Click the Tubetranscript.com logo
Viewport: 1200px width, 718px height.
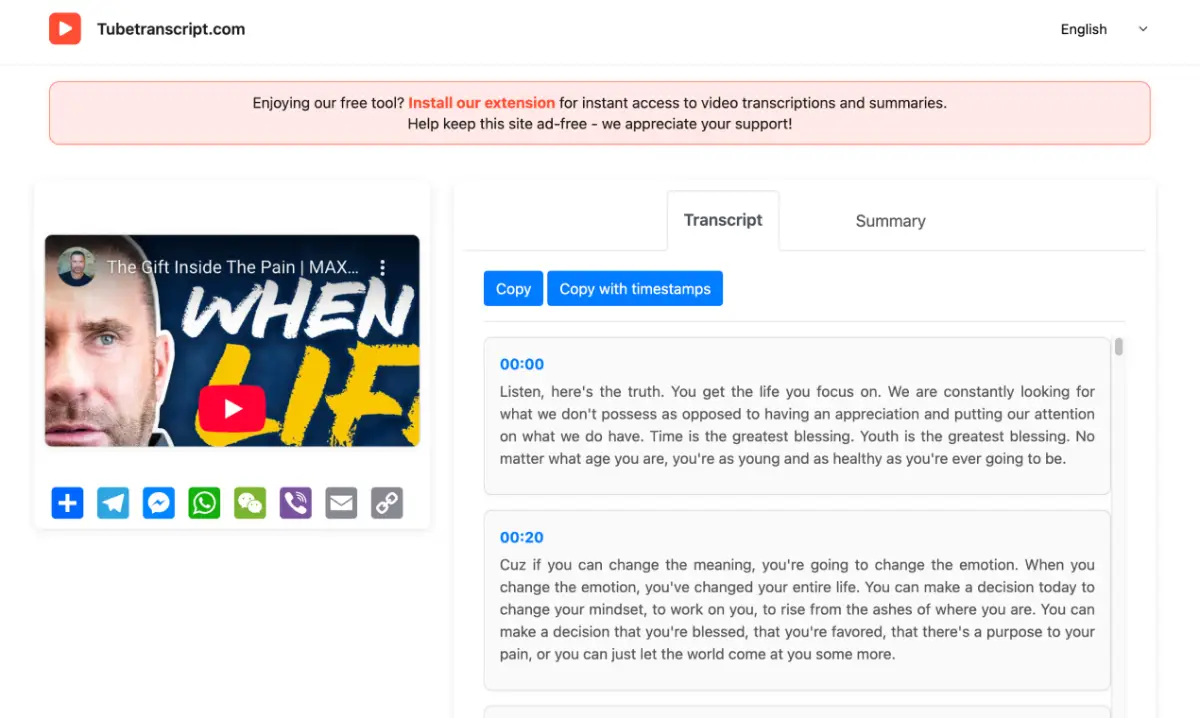tap(146, 28)
